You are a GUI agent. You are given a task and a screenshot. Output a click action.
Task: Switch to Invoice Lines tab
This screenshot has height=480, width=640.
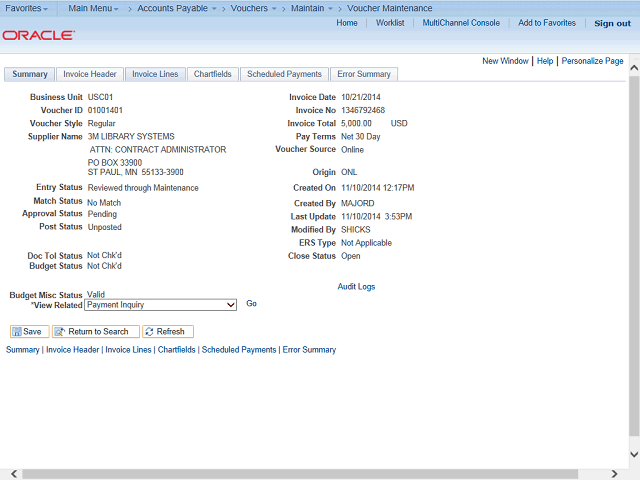(155, 74)
